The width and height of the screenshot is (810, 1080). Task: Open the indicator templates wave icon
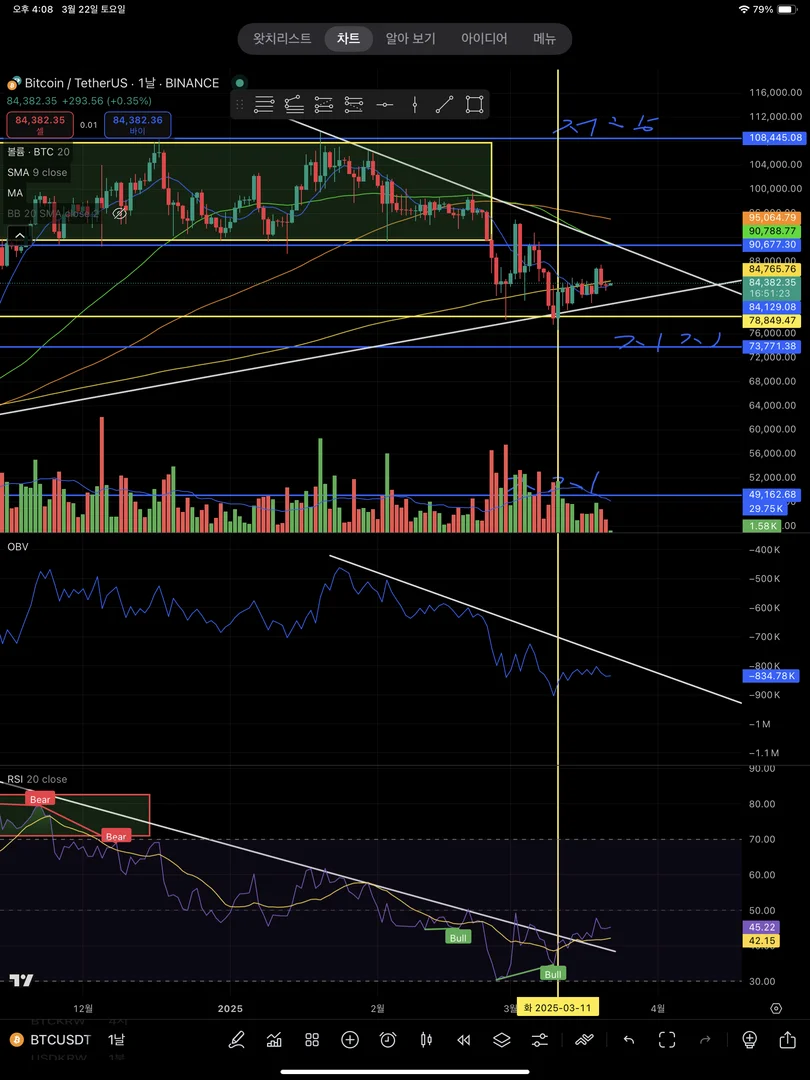(x=584, y=1039)
